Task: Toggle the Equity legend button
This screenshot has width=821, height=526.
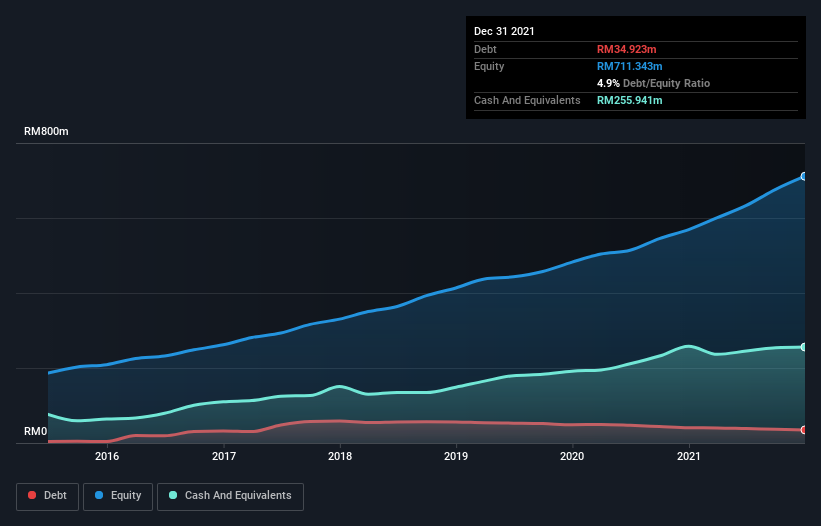Action: tap(118, 496)
